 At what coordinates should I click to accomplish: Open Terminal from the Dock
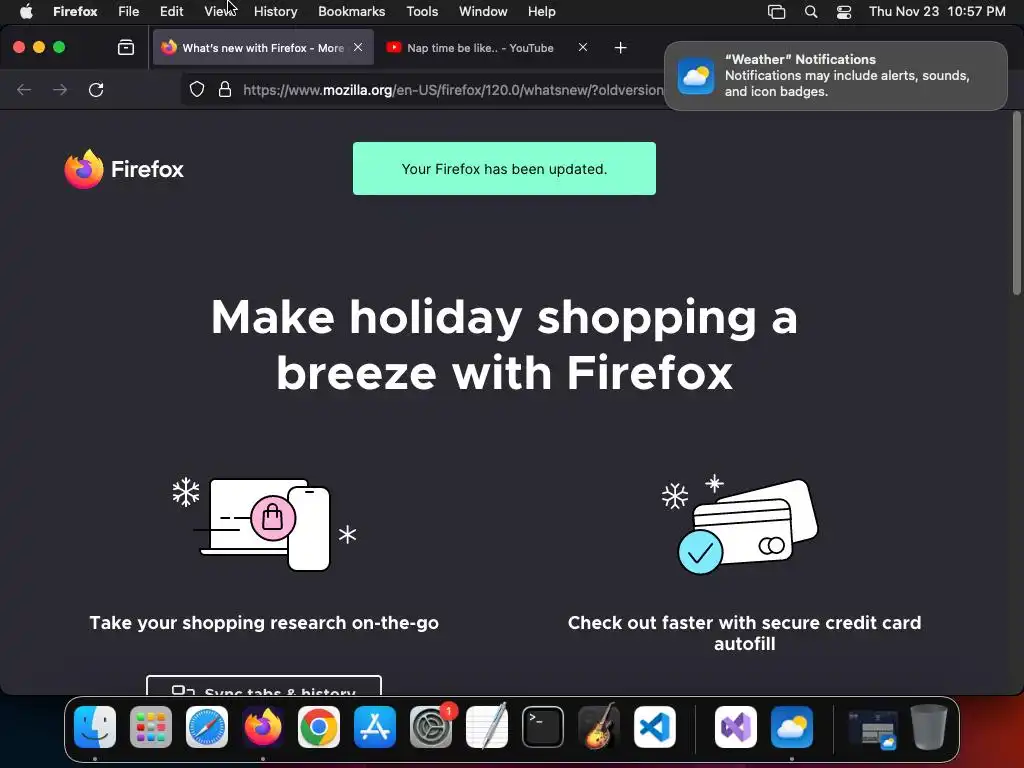(543, 727)
